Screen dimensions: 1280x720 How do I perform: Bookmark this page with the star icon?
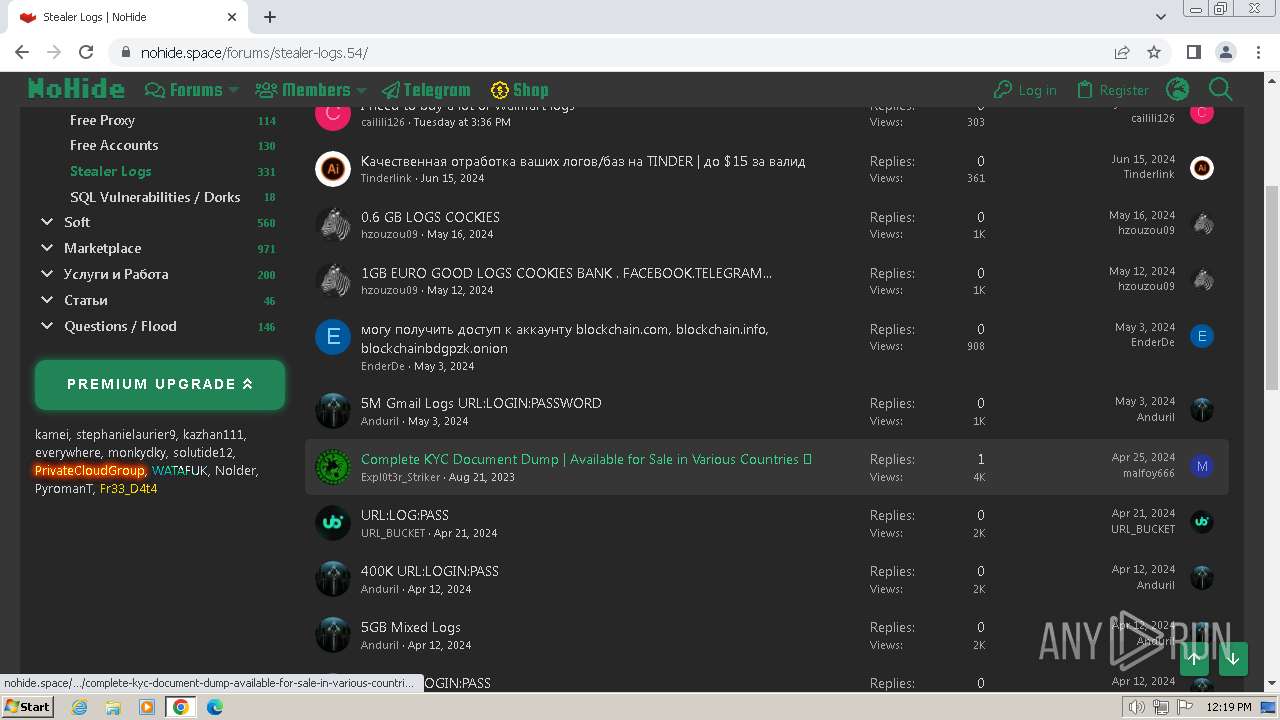click(x=1154, y=52)
